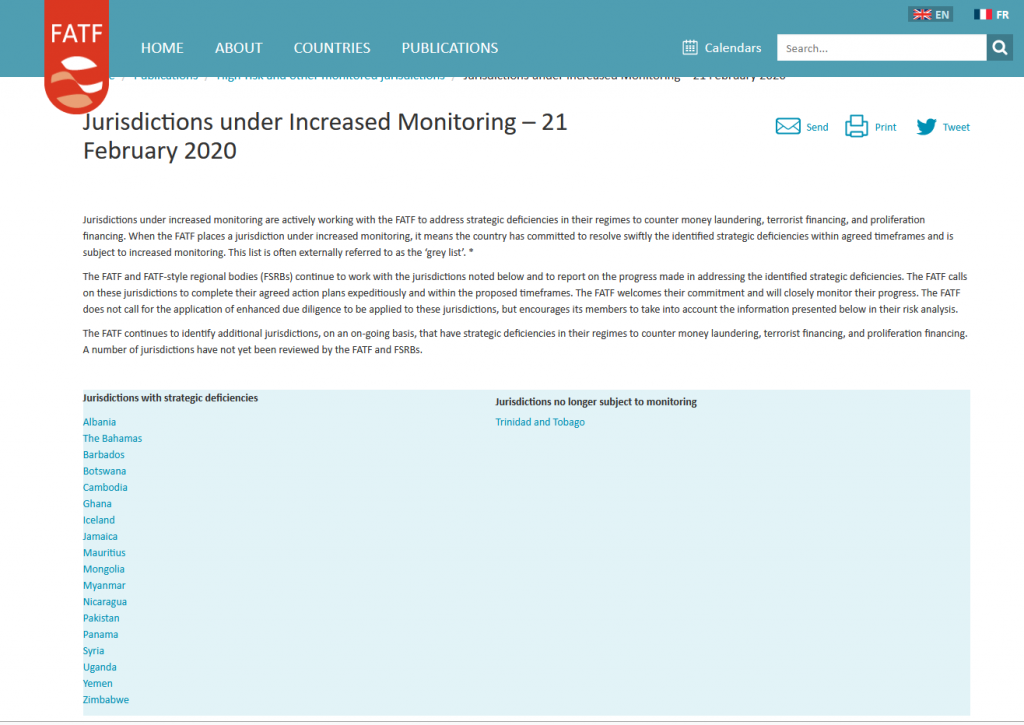The height and width of the screenshot is (725, 1024).
Task: Open the Pakistan link
Action: (101, 618)
